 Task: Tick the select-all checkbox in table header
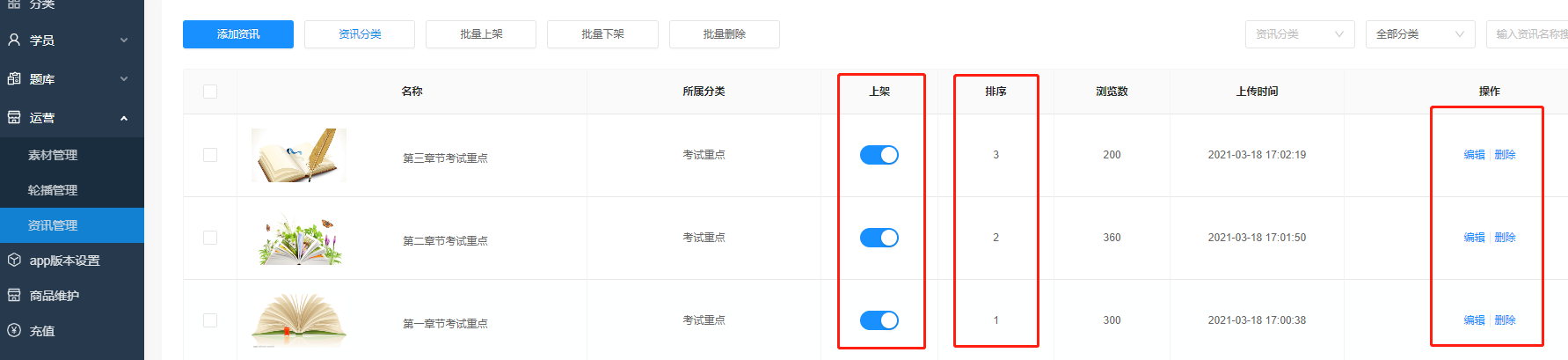click(x=210, y=92)
